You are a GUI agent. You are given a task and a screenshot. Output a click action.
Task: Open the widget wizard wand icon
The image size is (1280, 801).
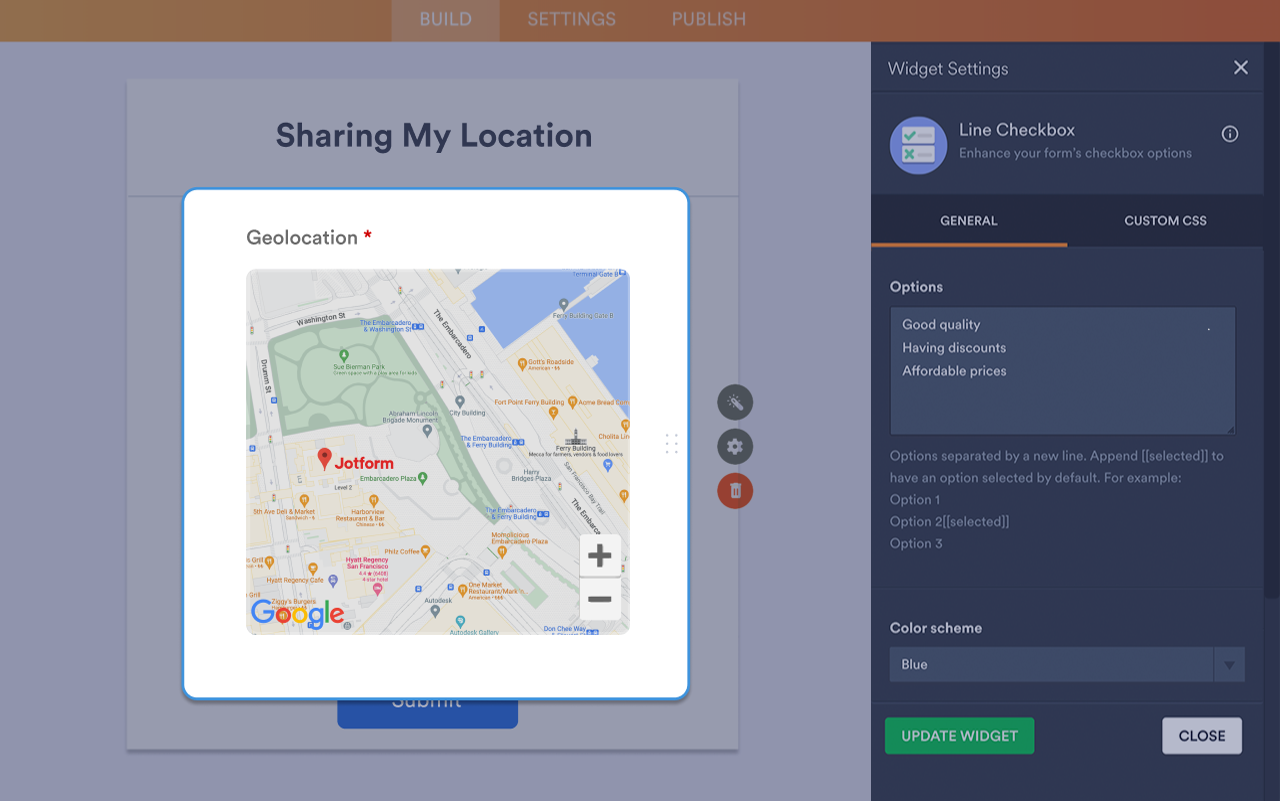(x=735, y=402)
